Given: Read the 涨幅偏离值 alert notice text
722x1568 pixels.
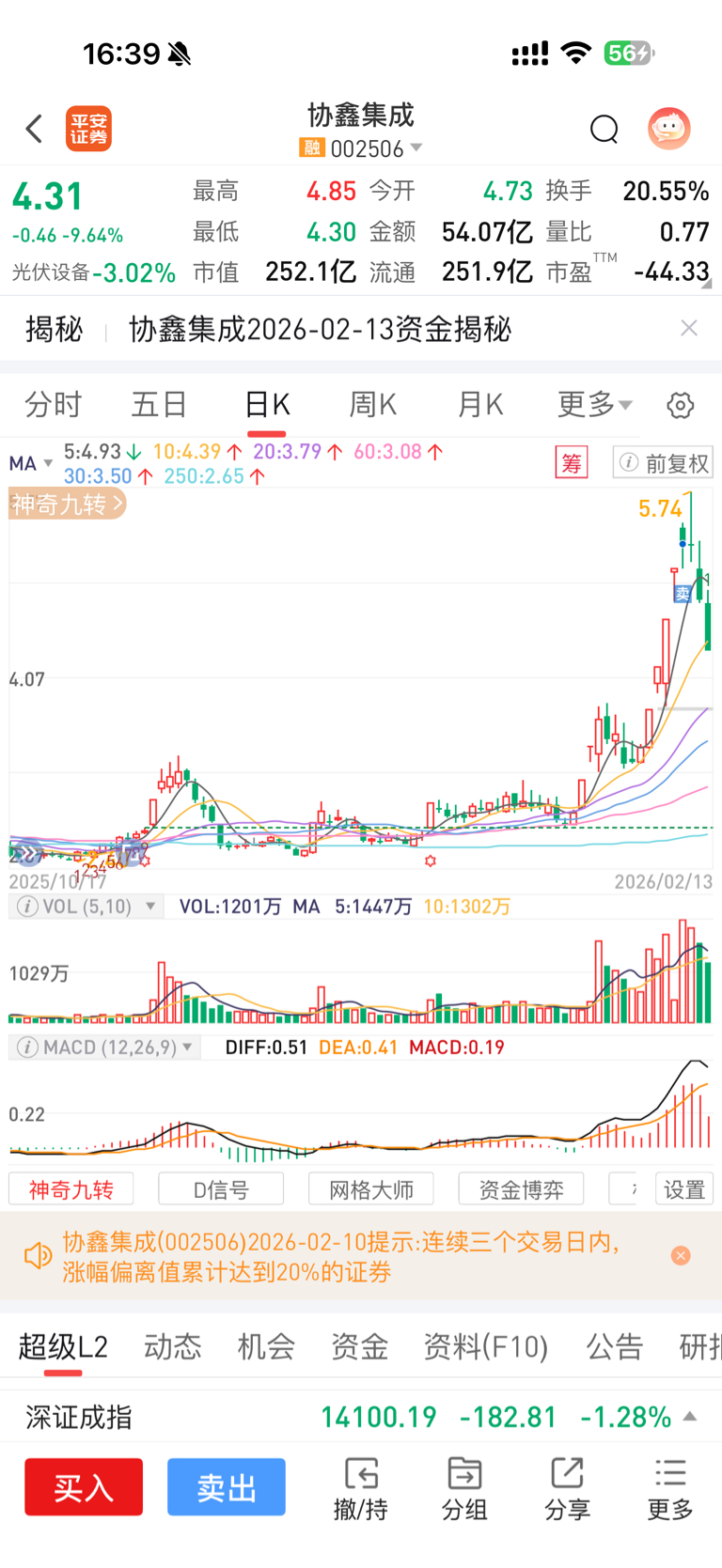Looking at the screenshot, I should coord(341,1257).
